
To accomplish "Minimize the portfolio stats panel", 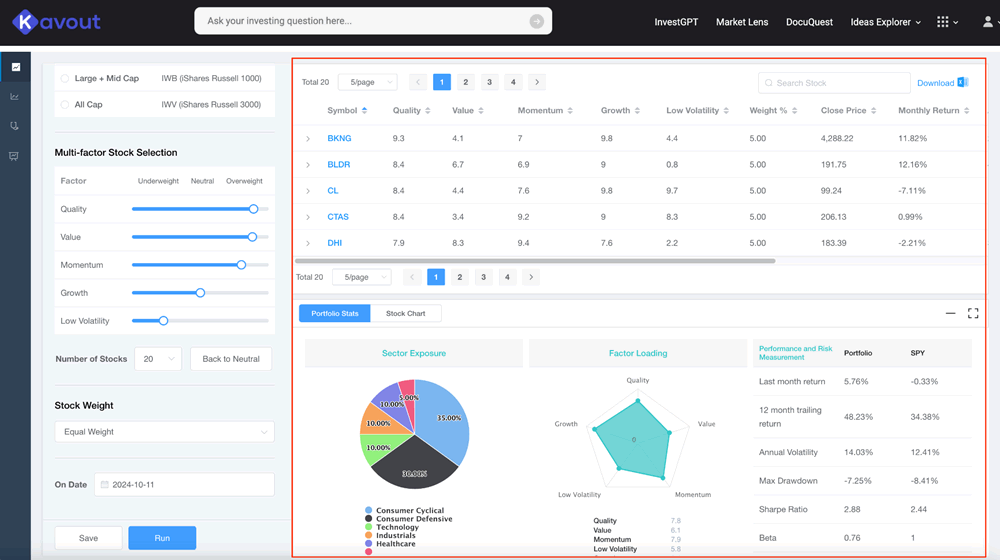I will click(x=950, y=314).
